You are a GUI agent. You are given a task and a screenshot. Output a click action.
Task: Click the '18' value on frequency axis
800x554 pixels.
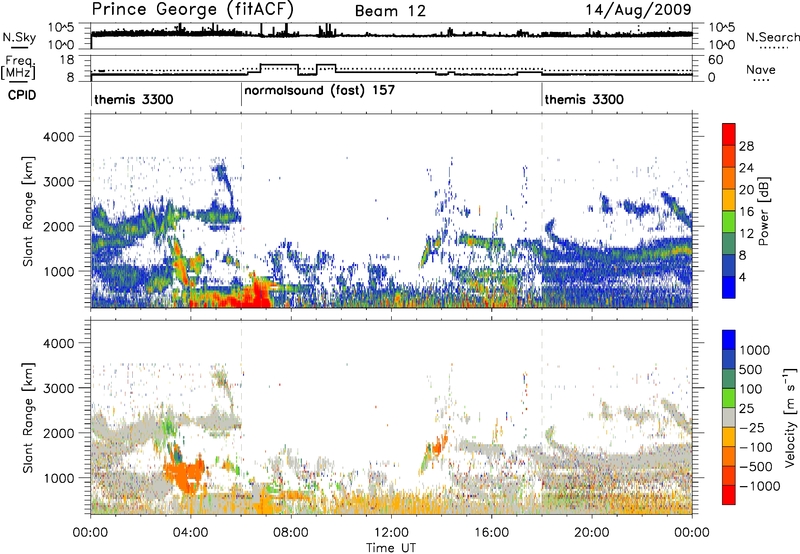coord(66,60)
